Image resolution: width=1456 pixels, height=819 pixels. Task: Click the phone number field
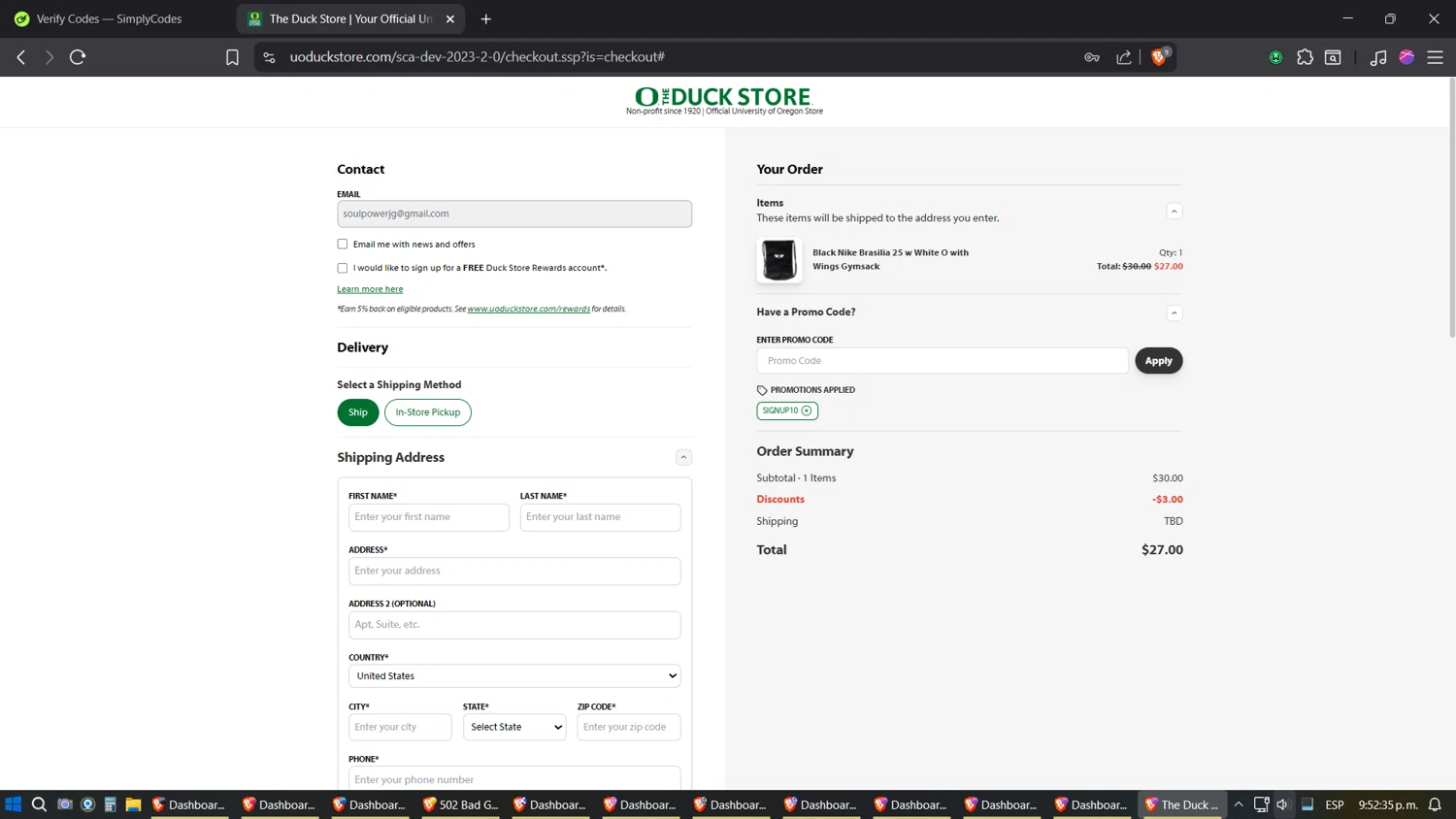pyautogui.click(x=514, y=778)
